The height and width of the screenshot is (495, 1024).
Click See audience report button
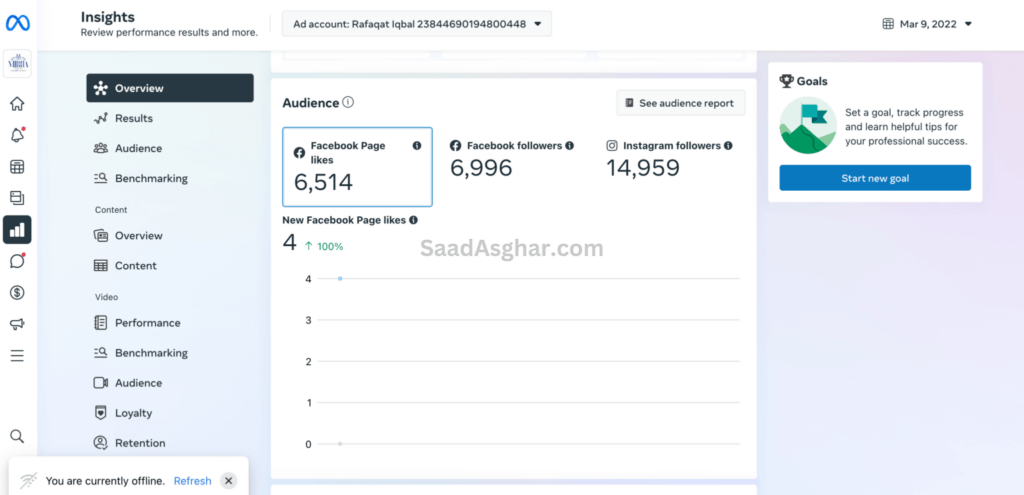tap(680, 103)
